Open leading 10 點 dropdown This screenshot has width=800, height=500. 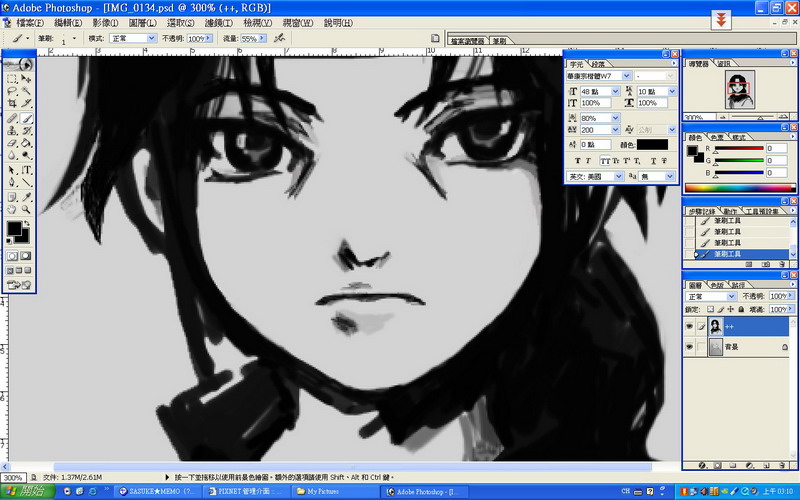point(672,91)
